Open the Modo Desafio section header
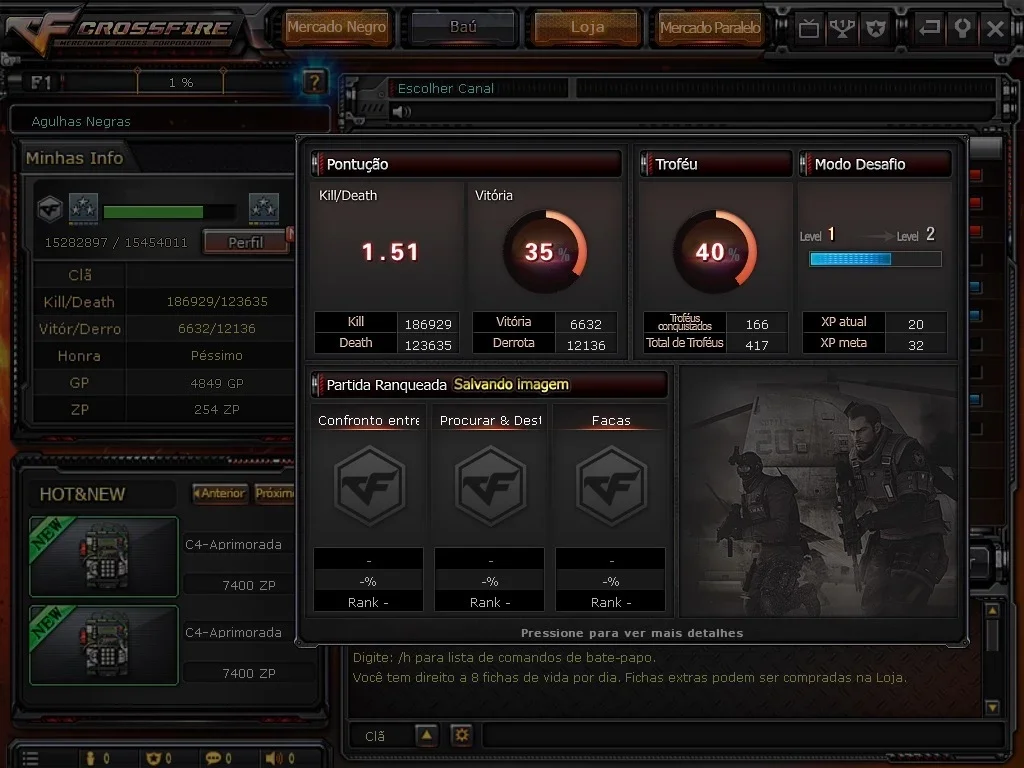This screenshot has width=1024, height=768. pyautogui.click(x=875, y=164)
